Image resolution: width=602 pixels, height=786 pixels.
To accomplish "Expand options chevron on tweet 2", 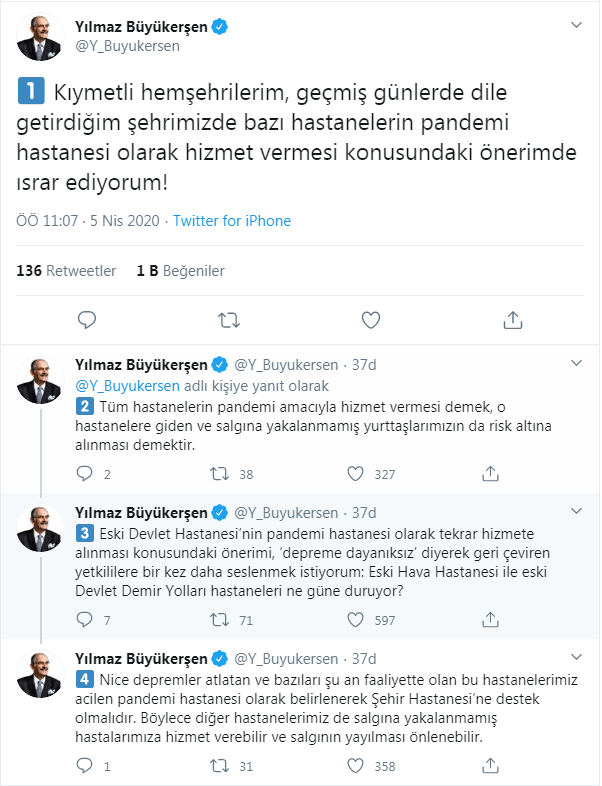I will pyautogui.click(x=576, y=363).
